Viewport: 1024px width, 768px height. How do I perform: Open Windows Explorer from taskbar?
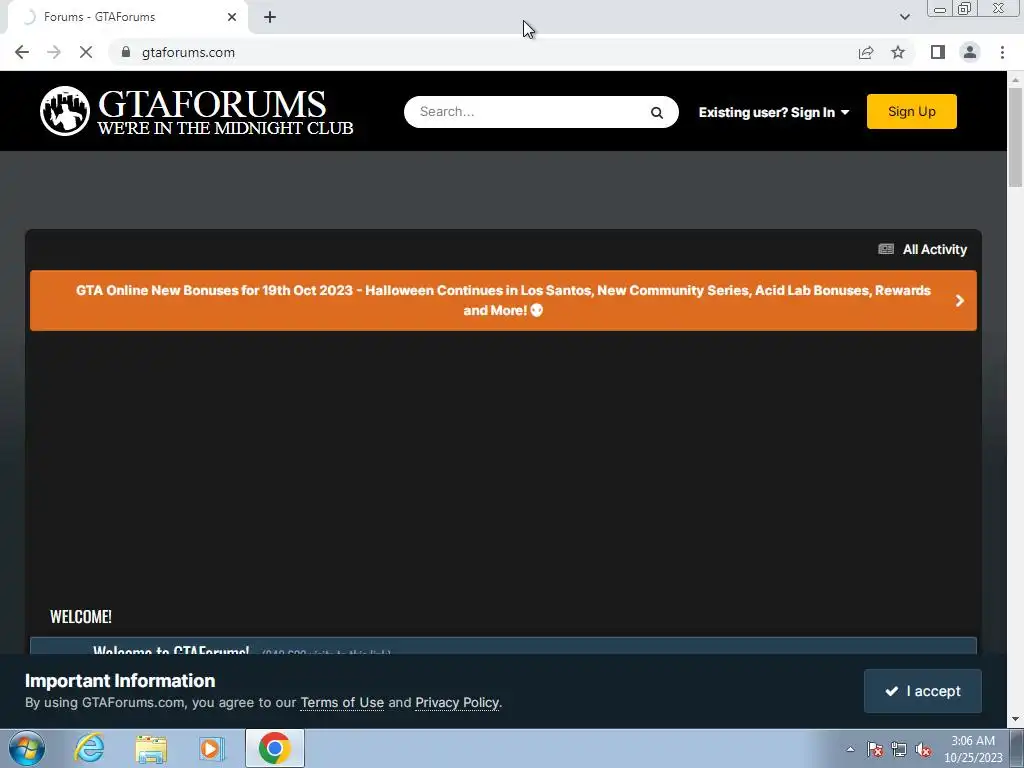151,750
